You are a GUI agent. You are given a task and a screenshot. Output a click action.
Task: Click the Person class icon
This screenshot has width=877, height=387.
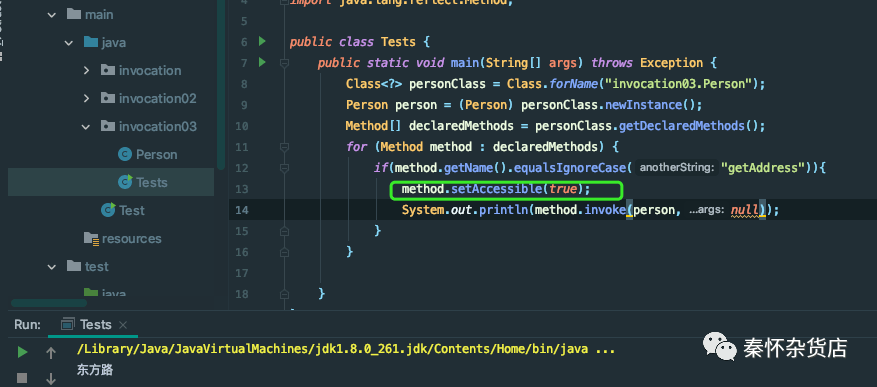click(125, 154)
